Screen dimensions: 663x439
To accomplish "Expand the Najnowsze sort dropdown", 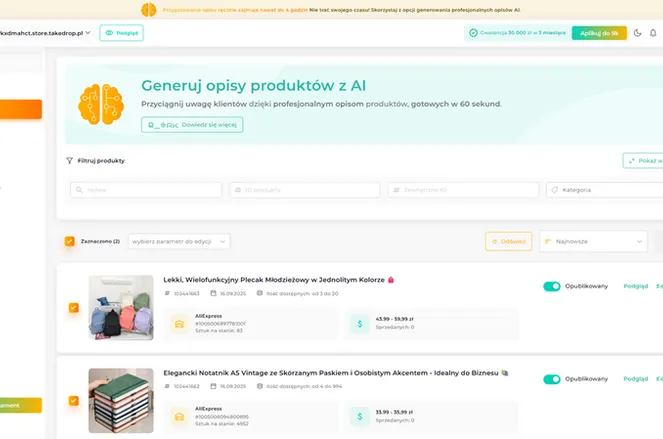I will click(593, 241).
